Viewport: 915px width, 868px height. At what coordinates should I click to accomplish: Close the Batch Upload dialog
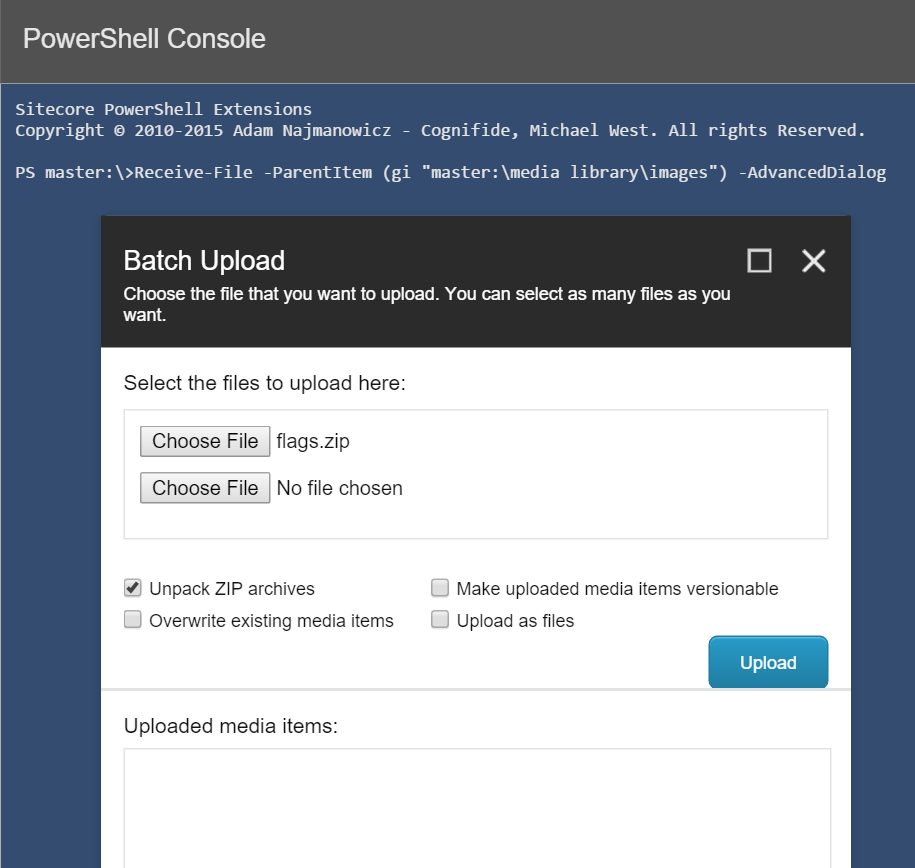click(813, 260)
